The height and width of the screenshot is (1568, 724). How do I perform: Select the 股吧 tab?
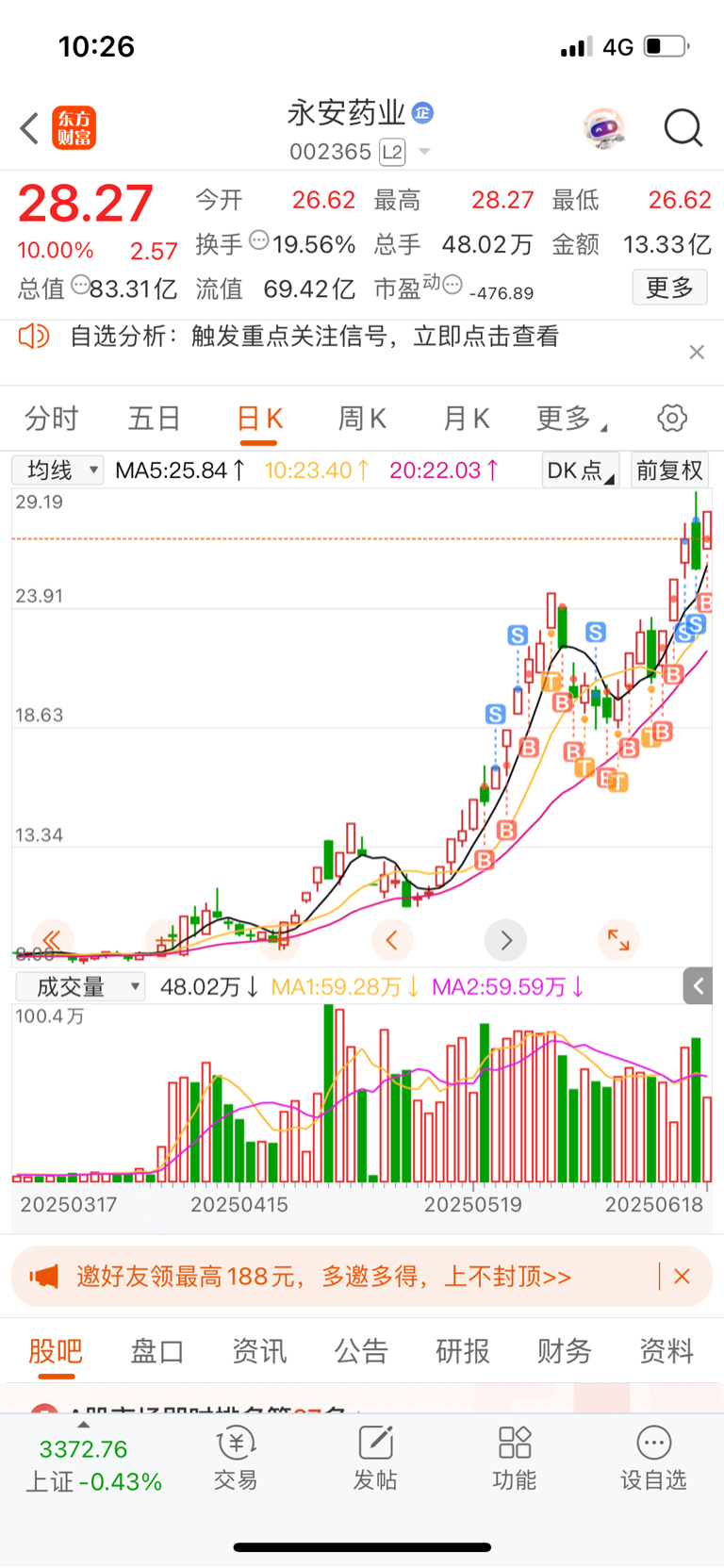(x=56, y=1351)
